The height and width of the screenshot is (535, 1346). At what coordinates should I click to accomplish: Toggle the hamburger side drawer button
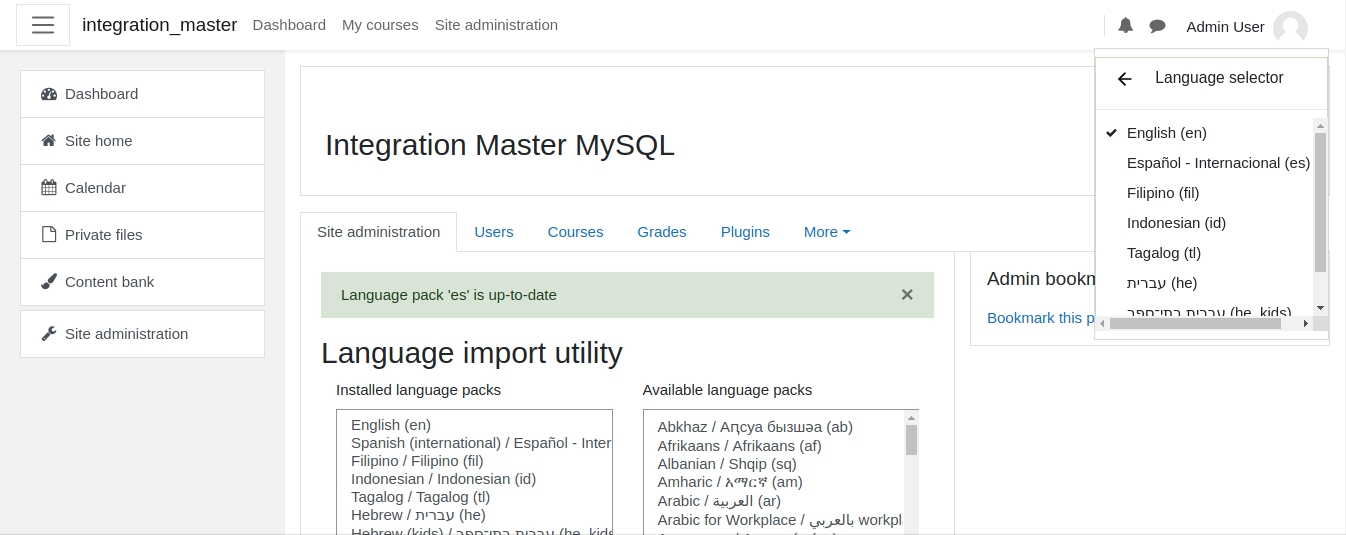point(43,25)
